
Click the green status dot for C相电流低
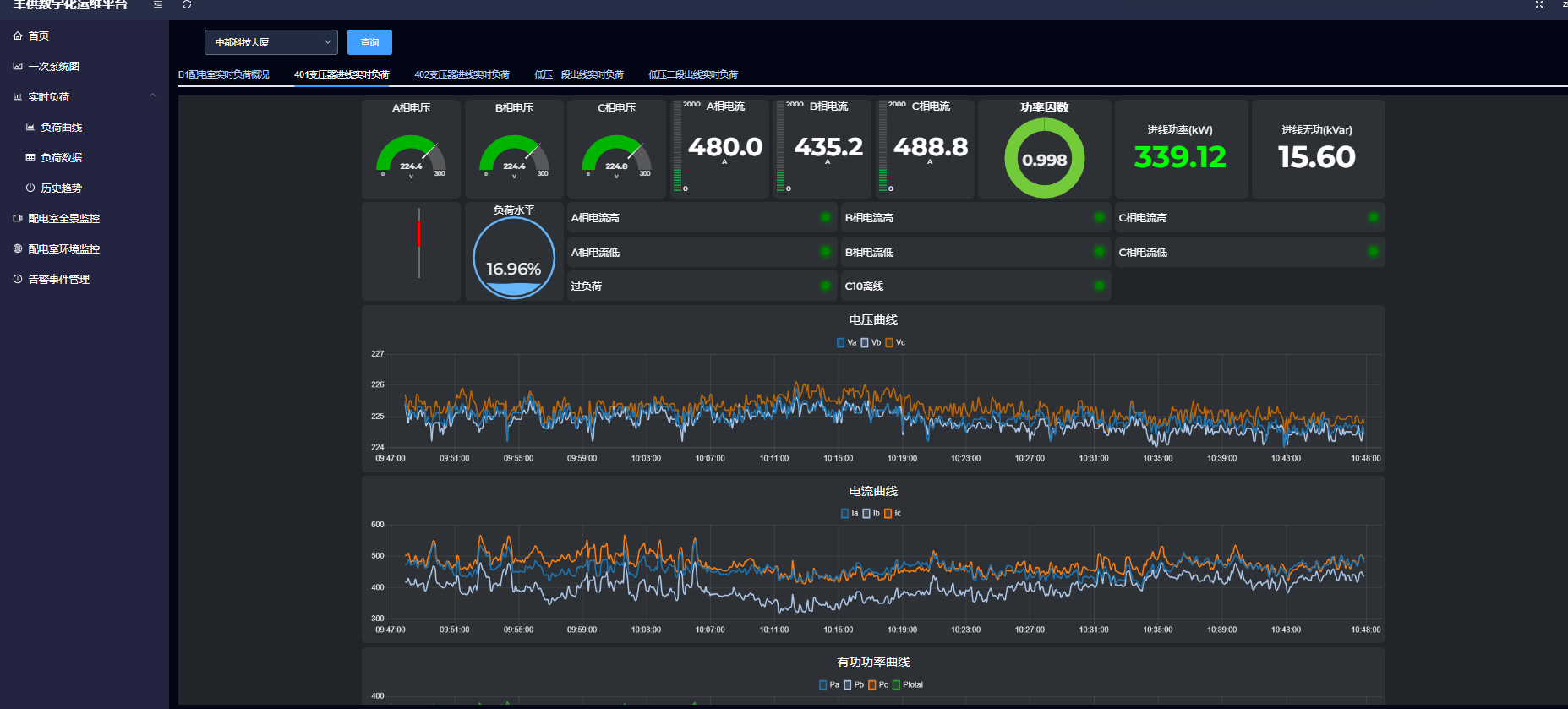coord(1374,251)
